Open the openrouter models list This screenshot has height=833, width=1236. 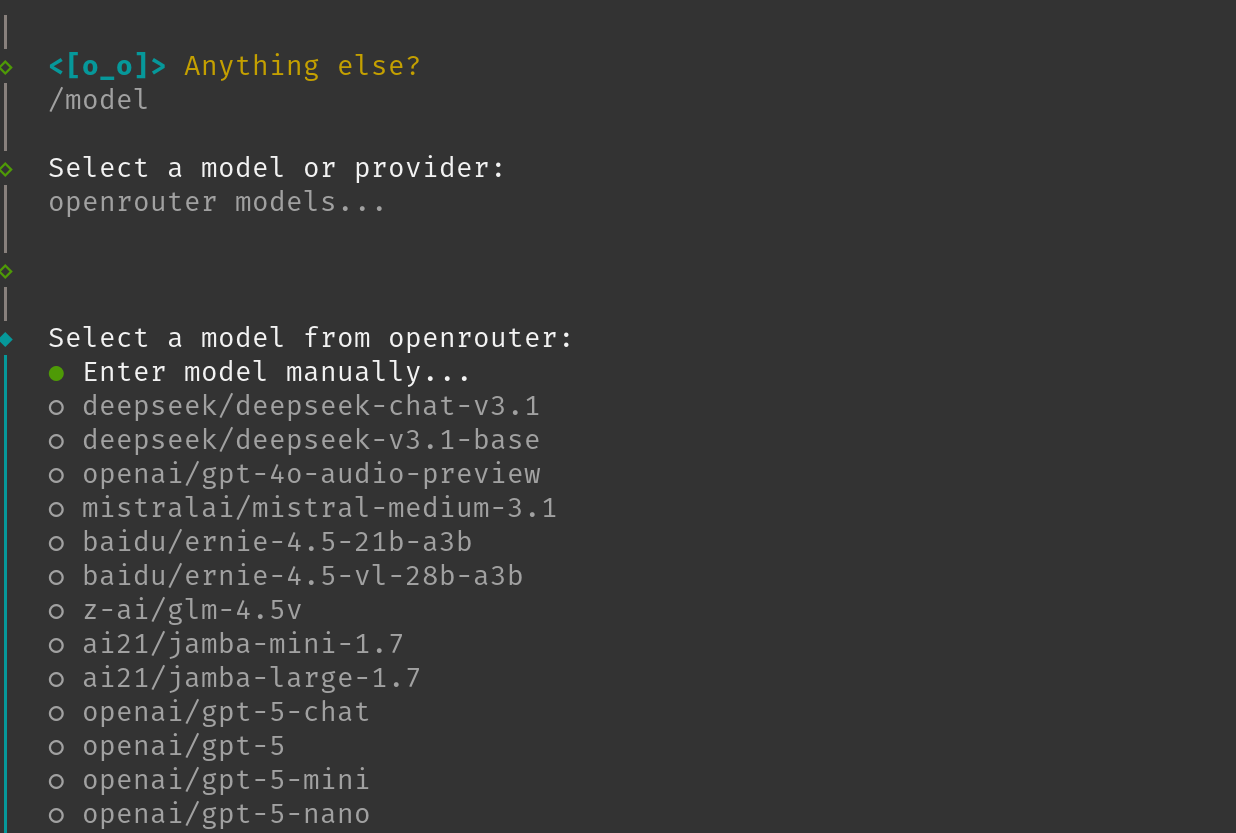[216, 201]
